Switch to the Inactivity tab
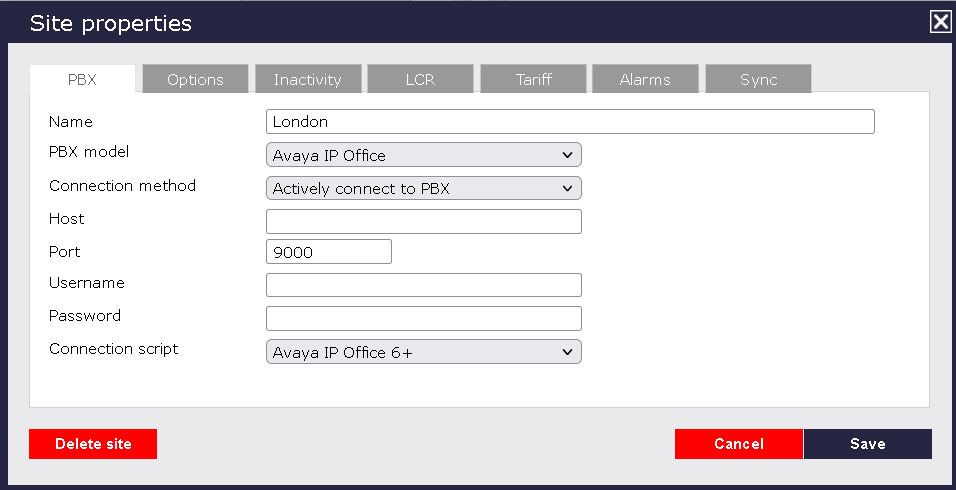956x490 pixels. click(x=308, y=80)
